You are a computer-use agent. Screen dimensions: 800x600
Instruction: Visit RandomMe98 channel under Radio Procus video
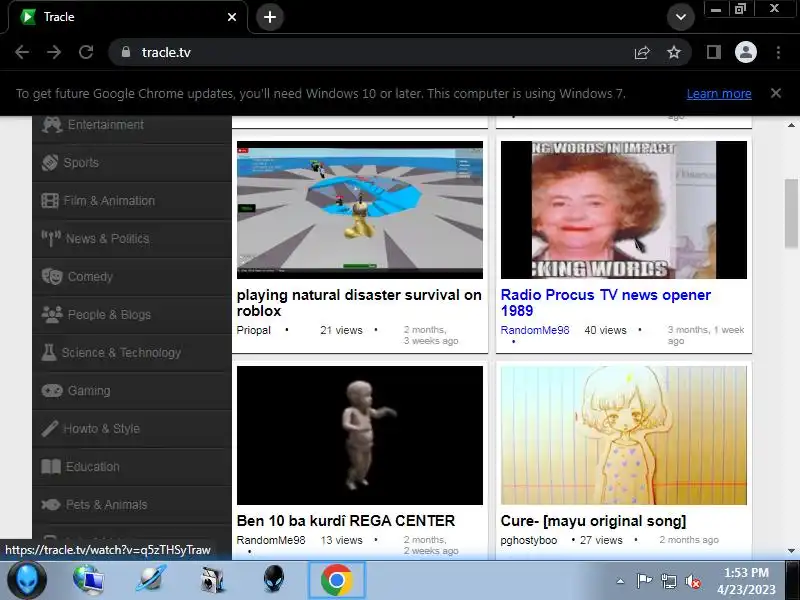(535, 330)
